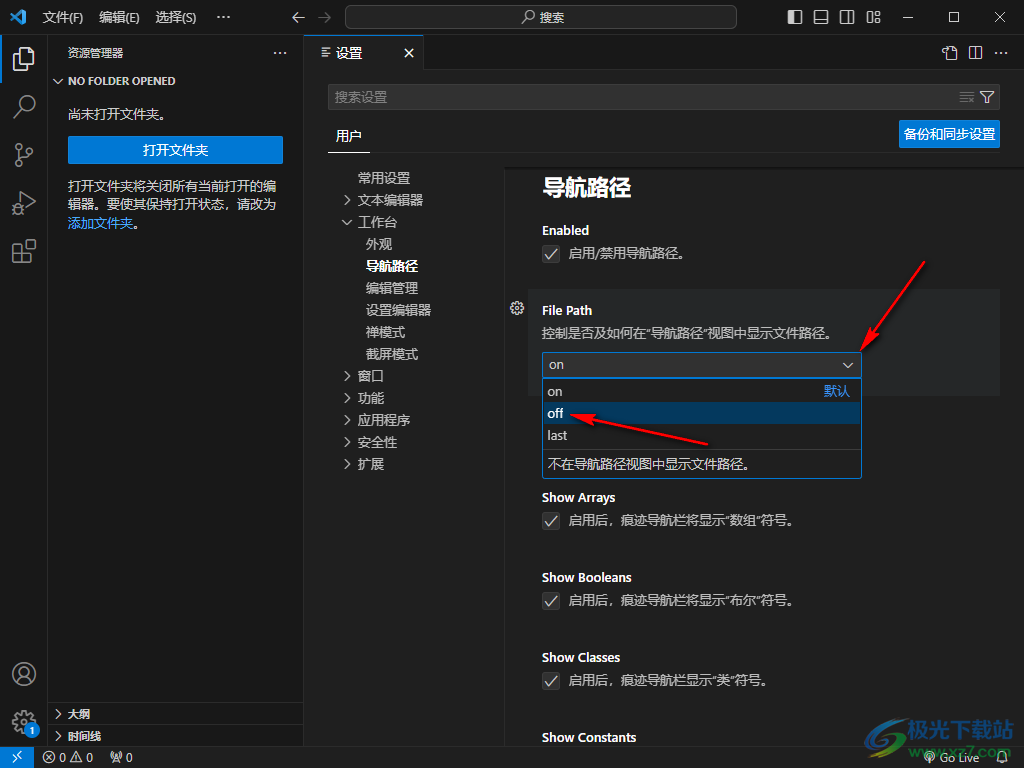
Task: Click the settings filter funnel icon
Action: pos(987,97)
